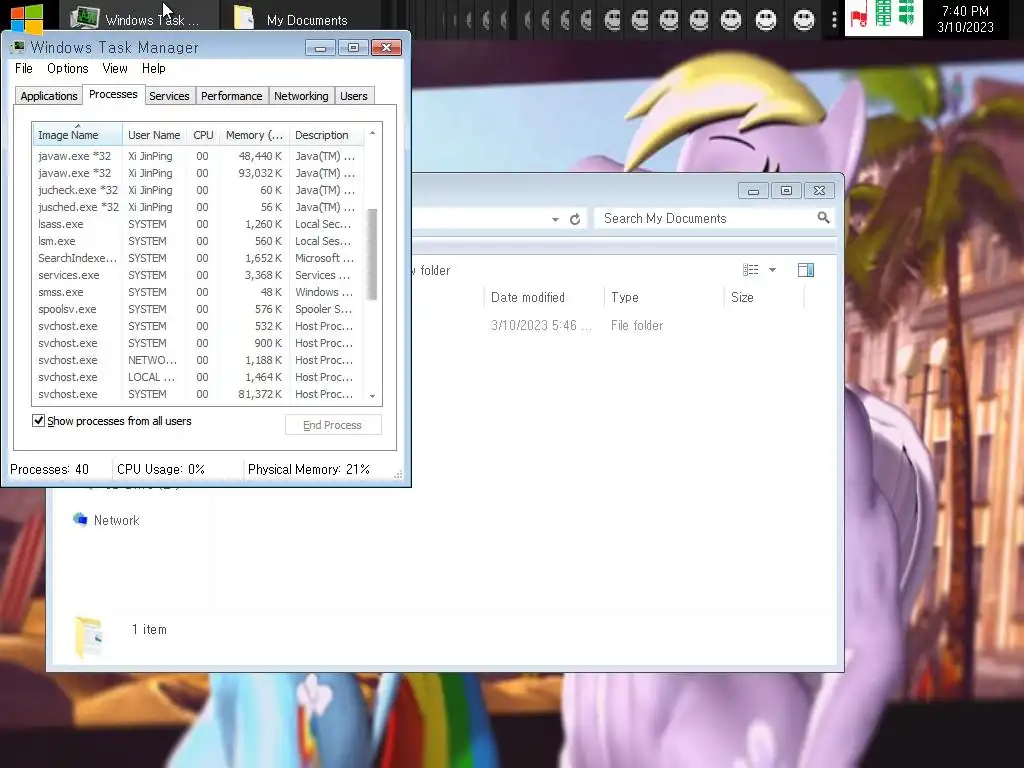Sort files by Type column in Explorer
The image size is (1024, 768).
pos(664,298)
